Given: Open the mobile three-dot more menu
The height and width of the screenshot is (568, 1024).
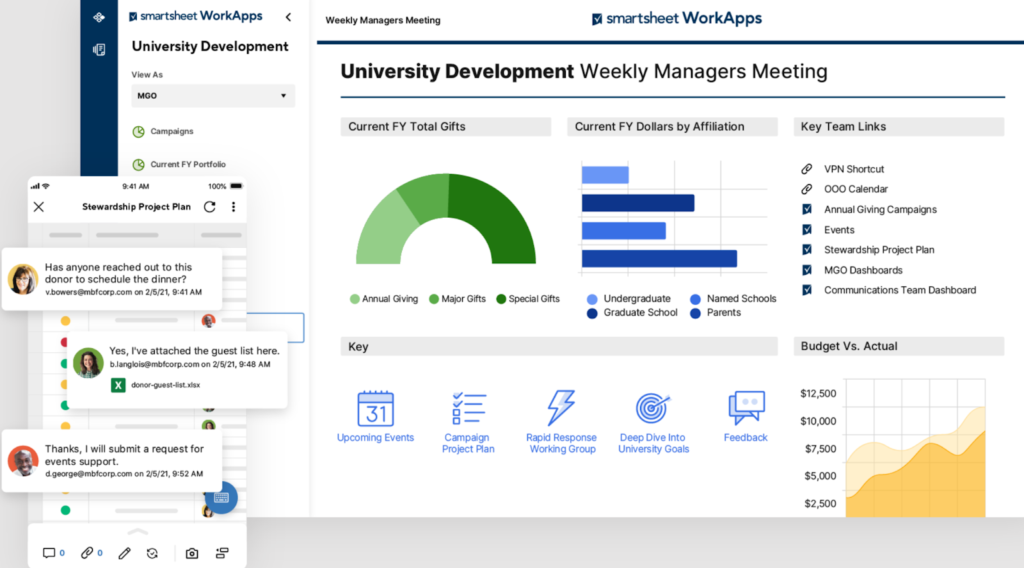Looking at the screenshot, I should click(x=233, y=207).
